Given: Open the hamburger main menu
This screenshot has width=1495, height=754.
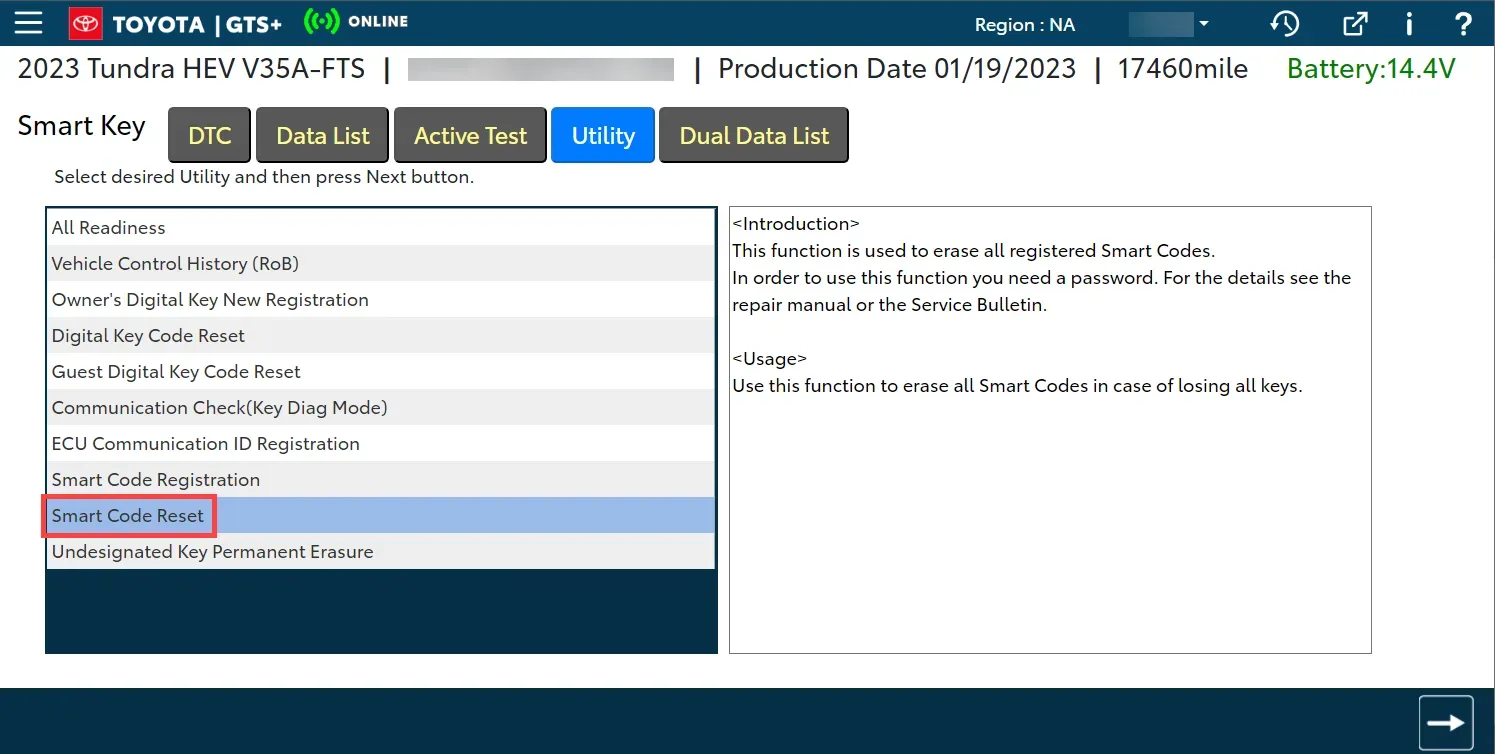Looking at the screenshot, I should coord(28,23).
